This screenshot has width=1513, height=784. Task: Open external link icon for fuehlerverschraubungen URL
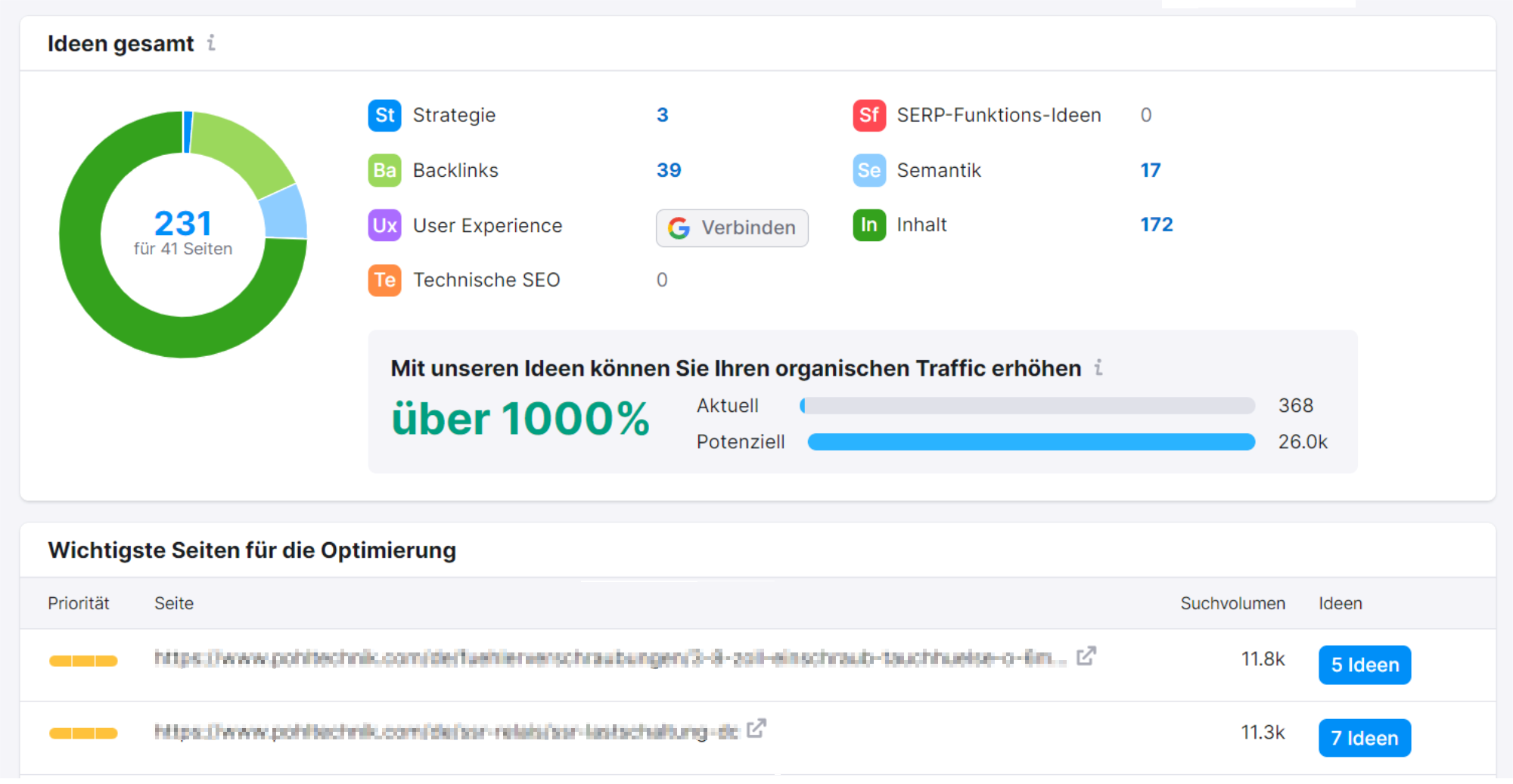(x=1086, y=655)
